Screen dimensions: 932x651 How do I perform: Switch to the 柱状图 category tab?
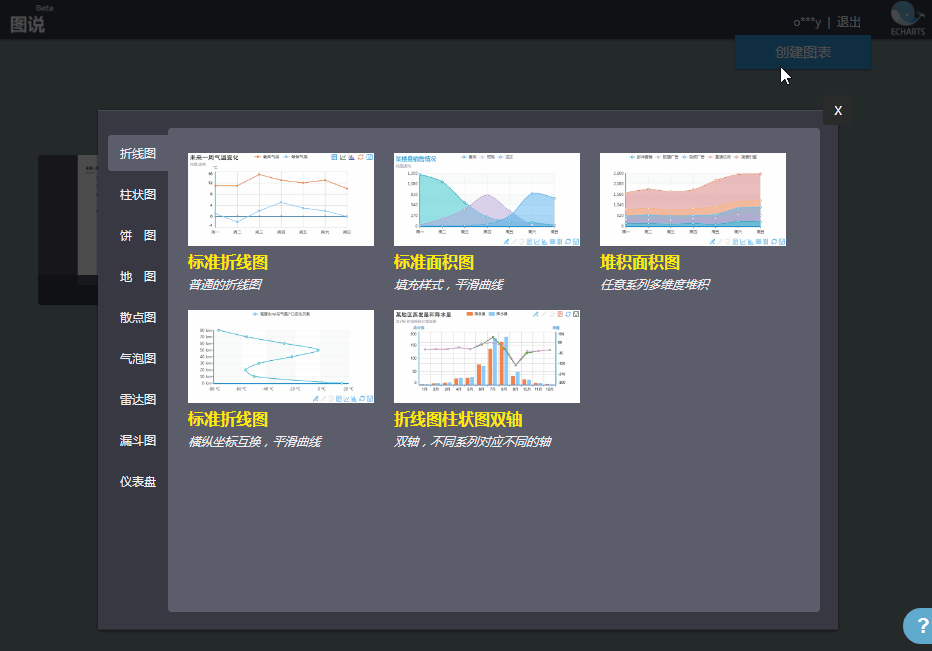point(138,194)
